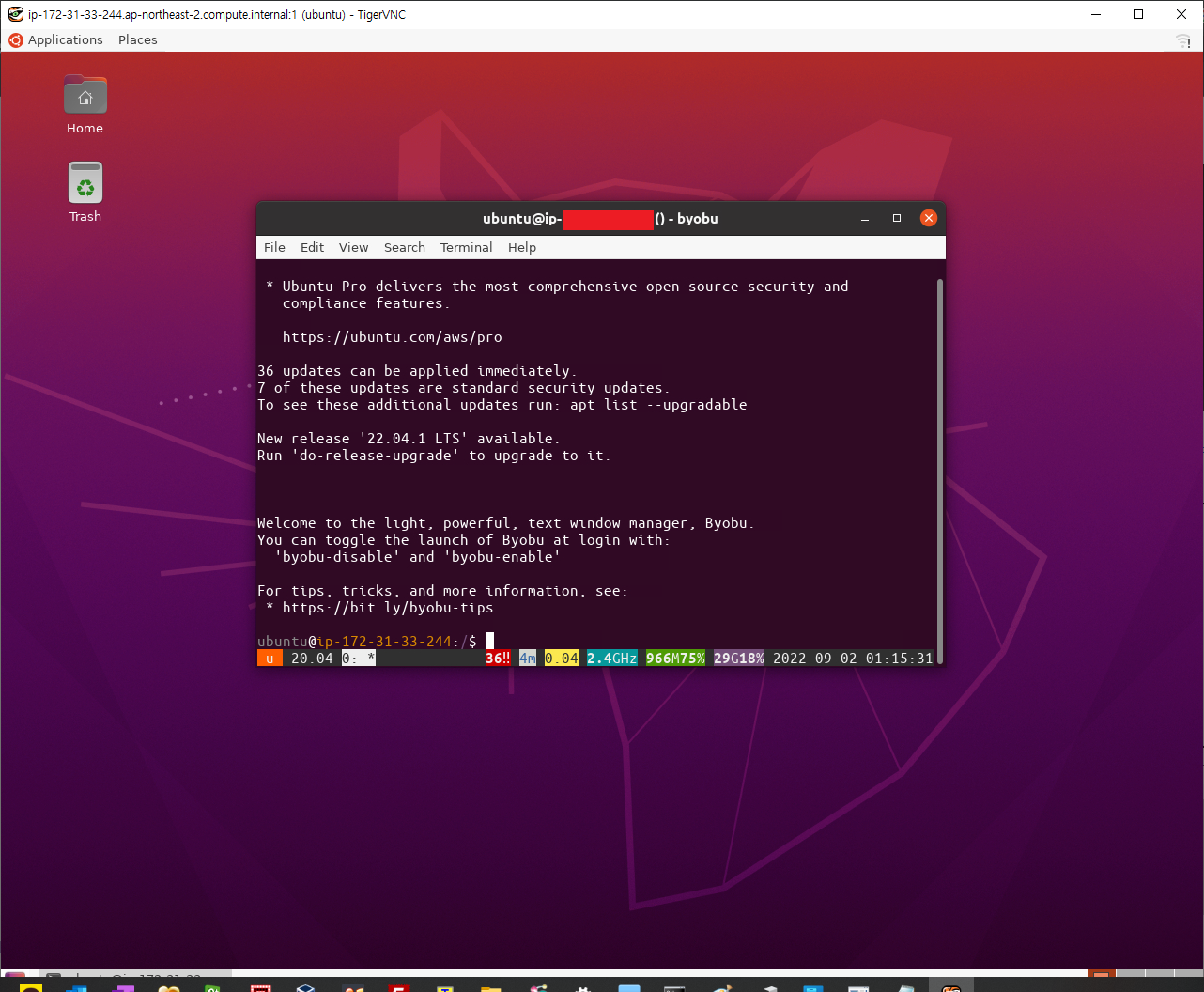Click the TigerVNC tiger icon in title bar
This screenshot has height=992, width=1204.
point(15,14)
